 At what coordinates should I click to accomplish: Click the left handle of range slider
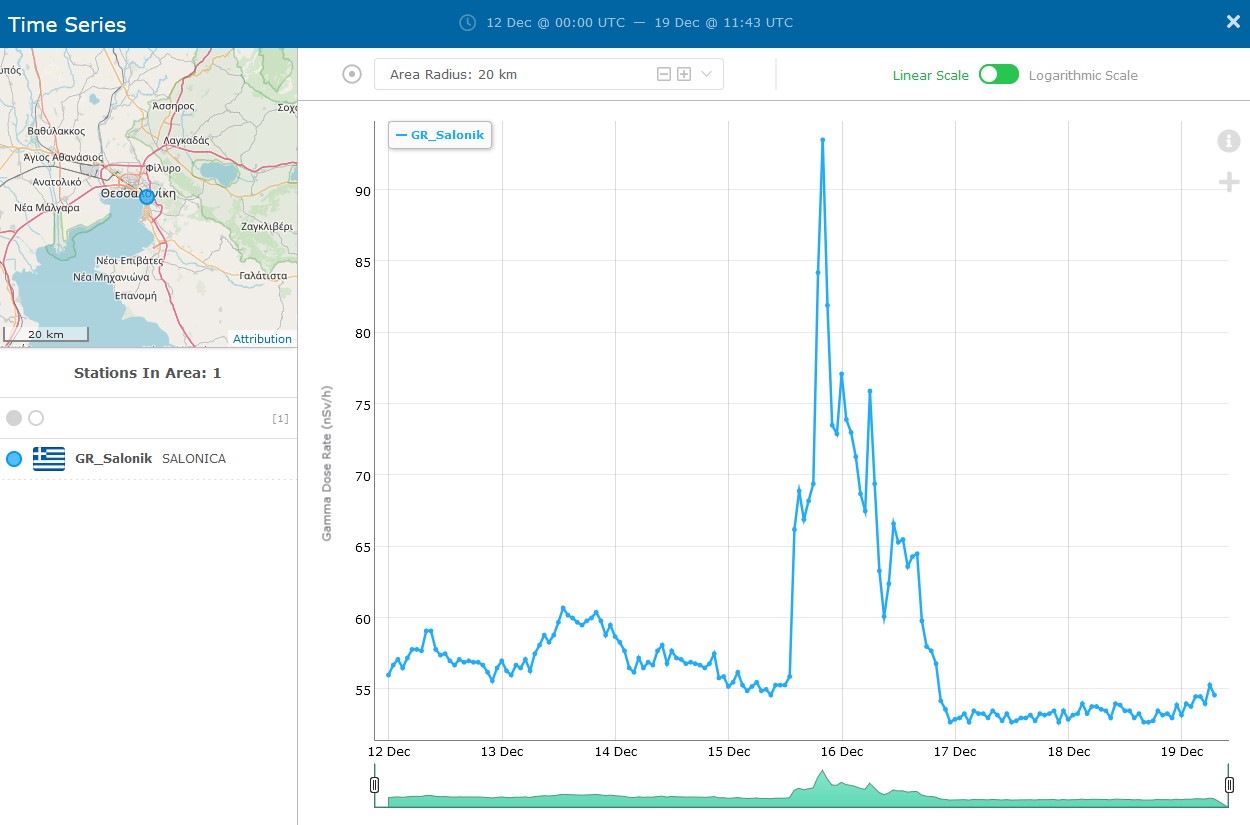(x=375, y=785)
